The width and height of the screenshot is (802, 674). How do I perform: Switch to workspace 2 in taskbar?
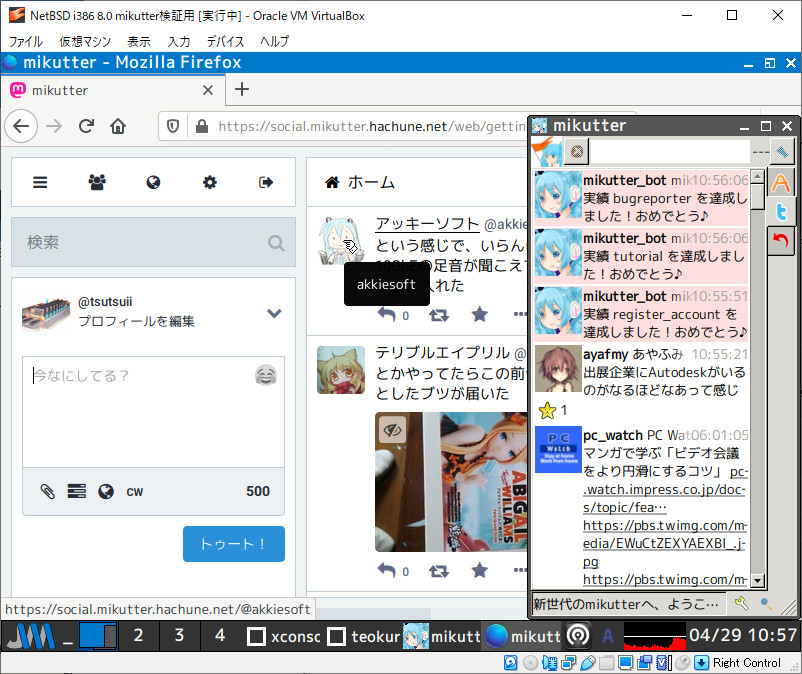pyautogui.click(x=138, y=636)
